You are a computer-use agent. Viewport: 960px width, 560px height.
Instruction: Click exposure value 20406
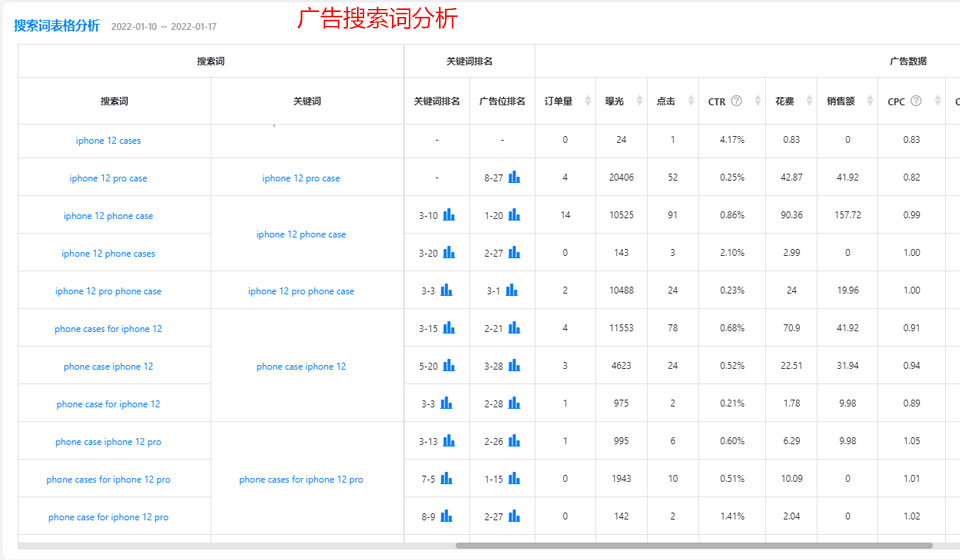621,177
